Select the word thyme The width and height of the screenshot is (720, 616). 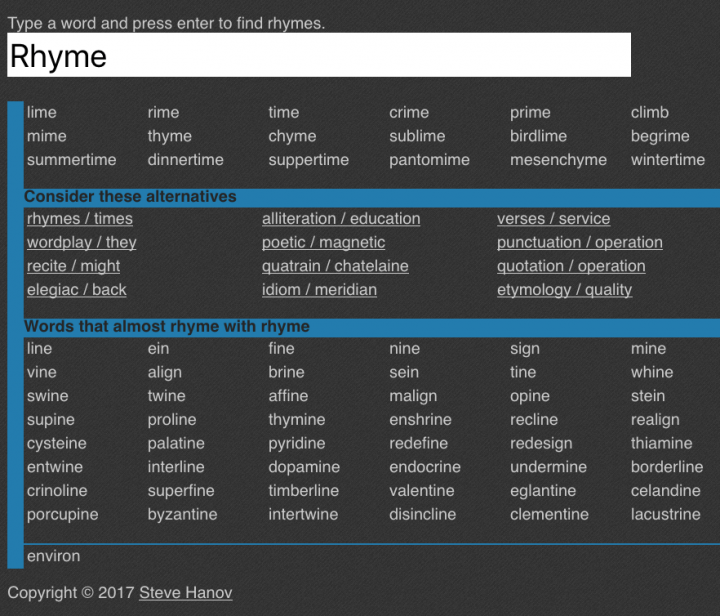click(x=170, y=136)
